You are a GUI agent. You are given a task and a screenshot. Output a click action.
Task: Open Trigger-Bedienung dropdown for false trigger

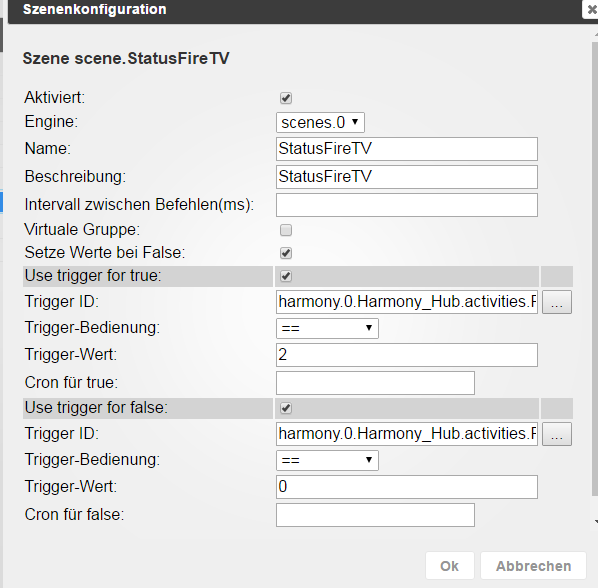pos(327,460)
